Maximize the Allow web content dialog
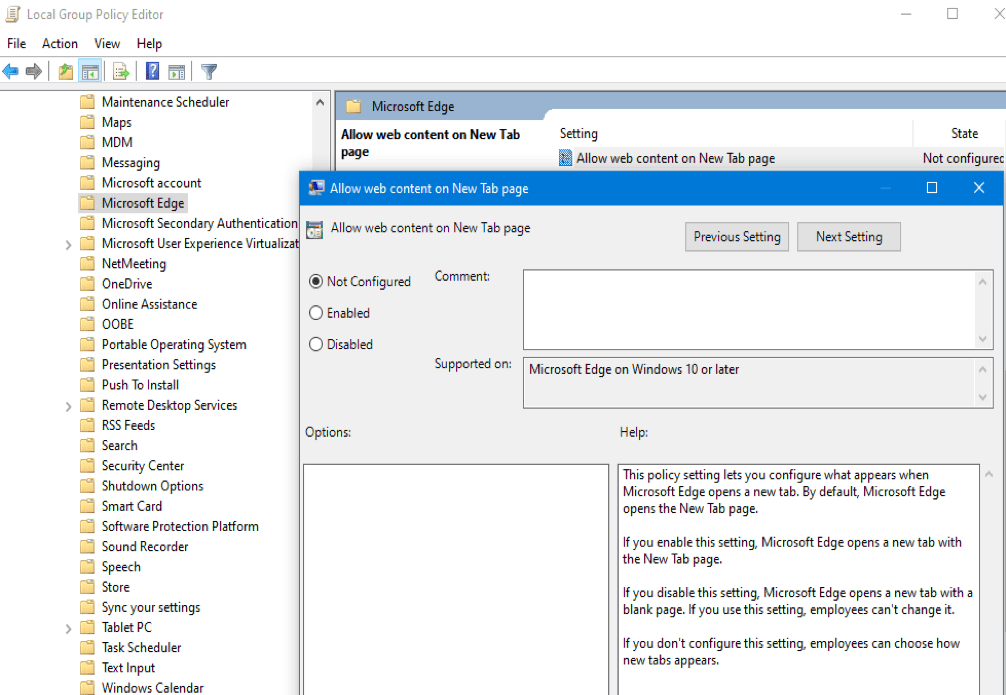 [932, 187]
